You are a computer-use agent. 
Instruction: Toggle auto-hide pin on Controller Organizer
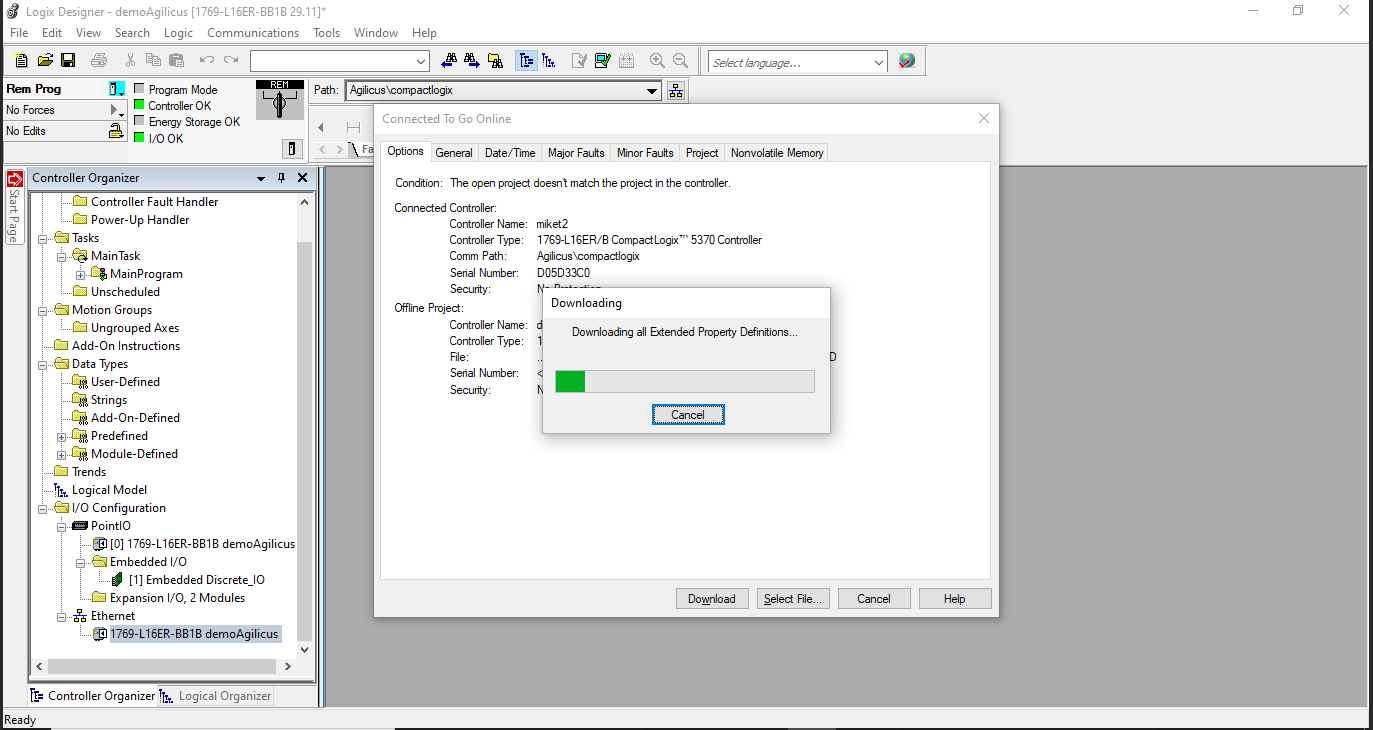tap(281, 178)
